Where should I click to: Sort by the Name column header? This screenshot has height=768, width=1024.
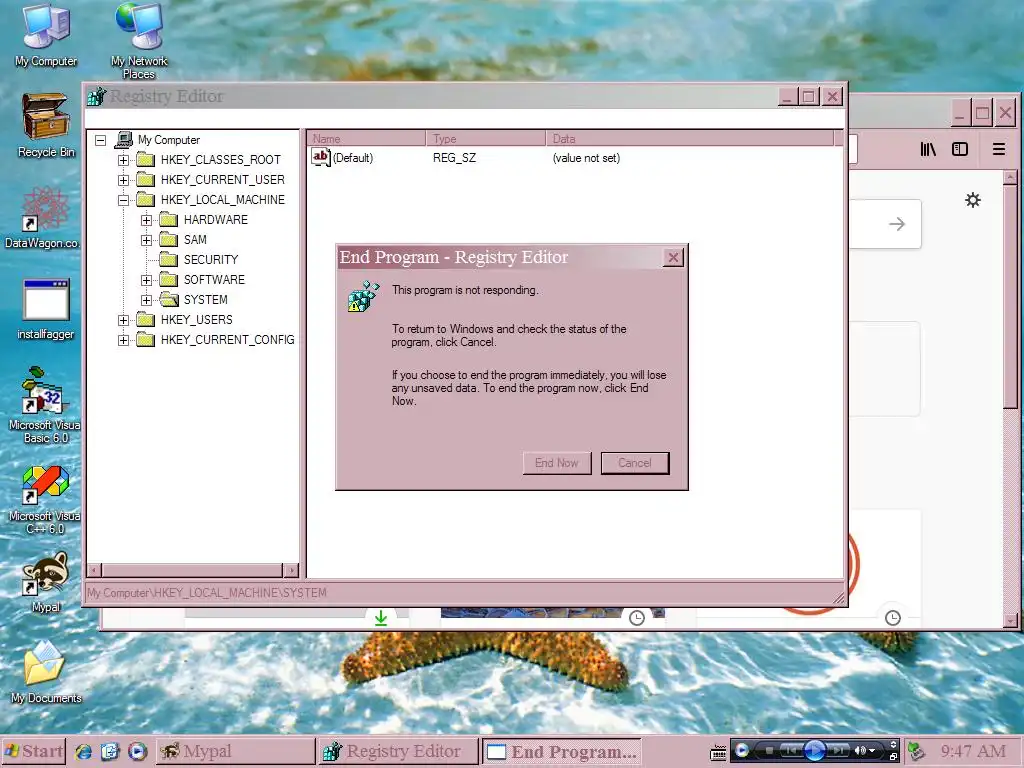tap(367, 138)
